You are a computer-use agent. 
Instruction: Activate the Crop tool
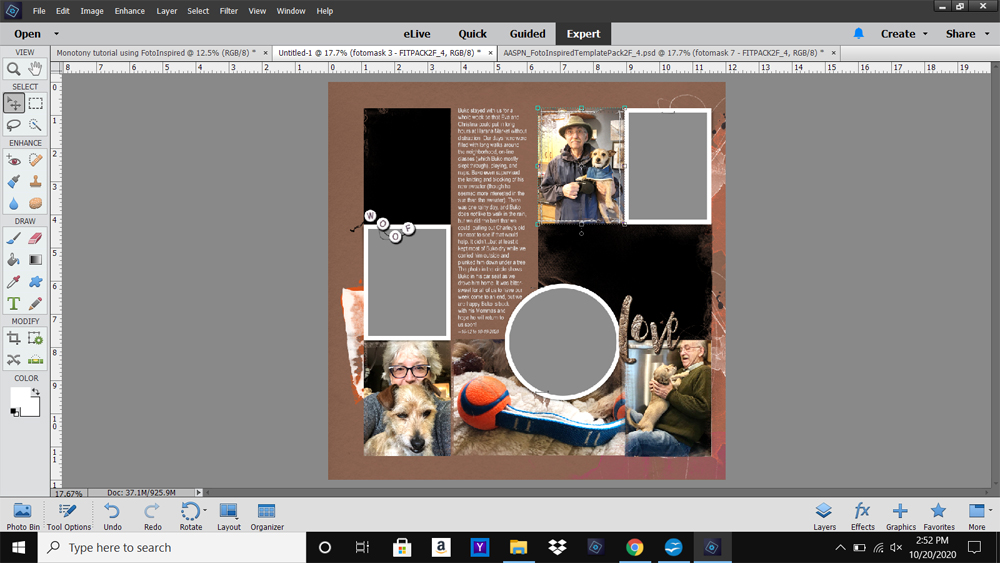point(13,338)
